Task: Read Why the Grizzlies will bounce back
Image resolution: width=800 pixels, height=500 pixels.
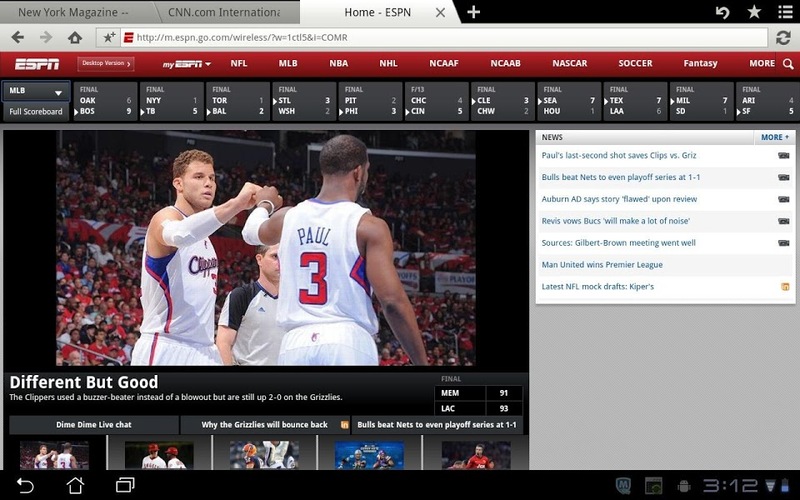Action: pyautogui.click(x=264, y=424)
